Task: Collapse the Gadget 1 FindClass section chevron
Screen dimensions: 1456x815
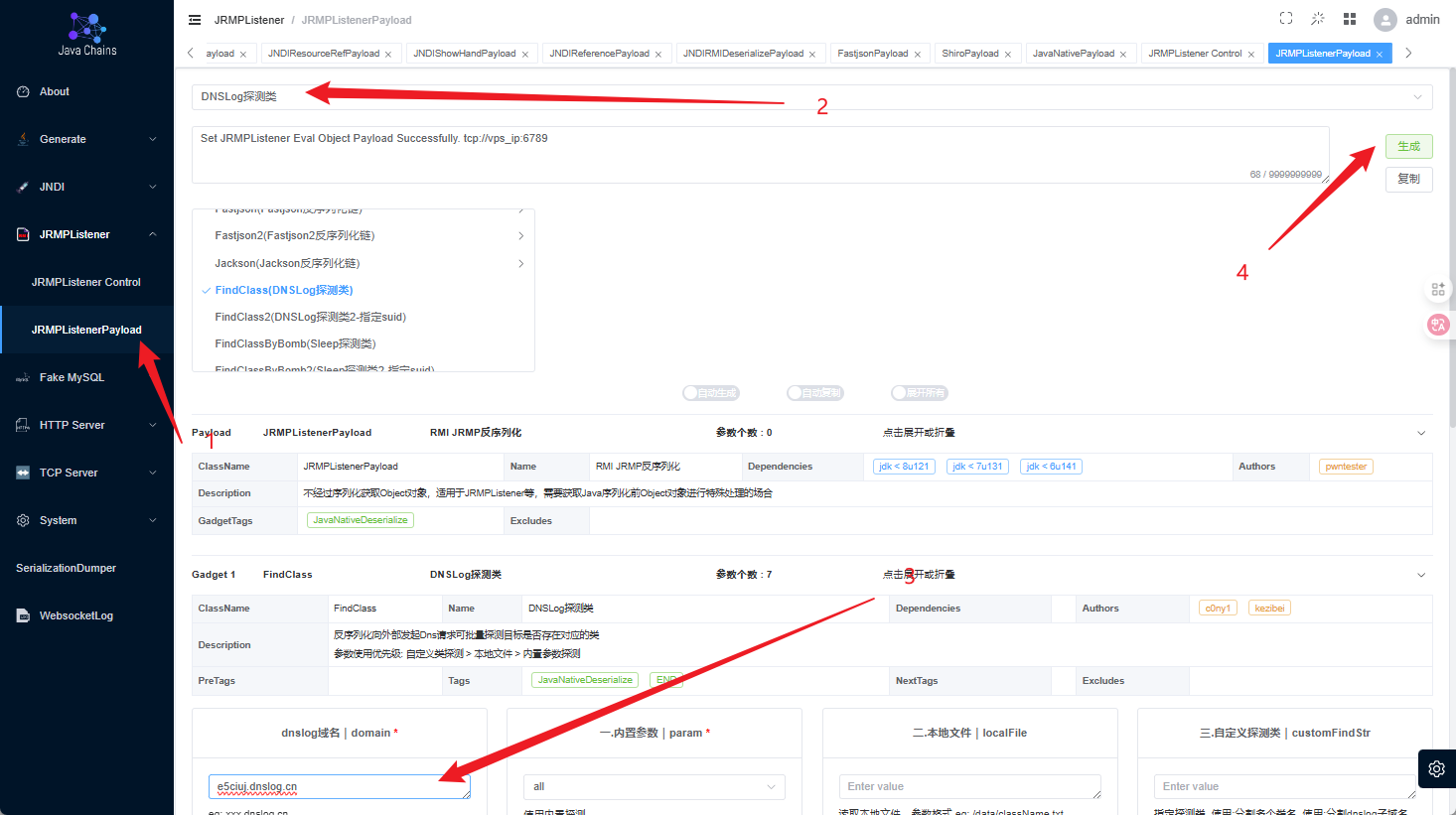Action: click(x=1421, y=575)
